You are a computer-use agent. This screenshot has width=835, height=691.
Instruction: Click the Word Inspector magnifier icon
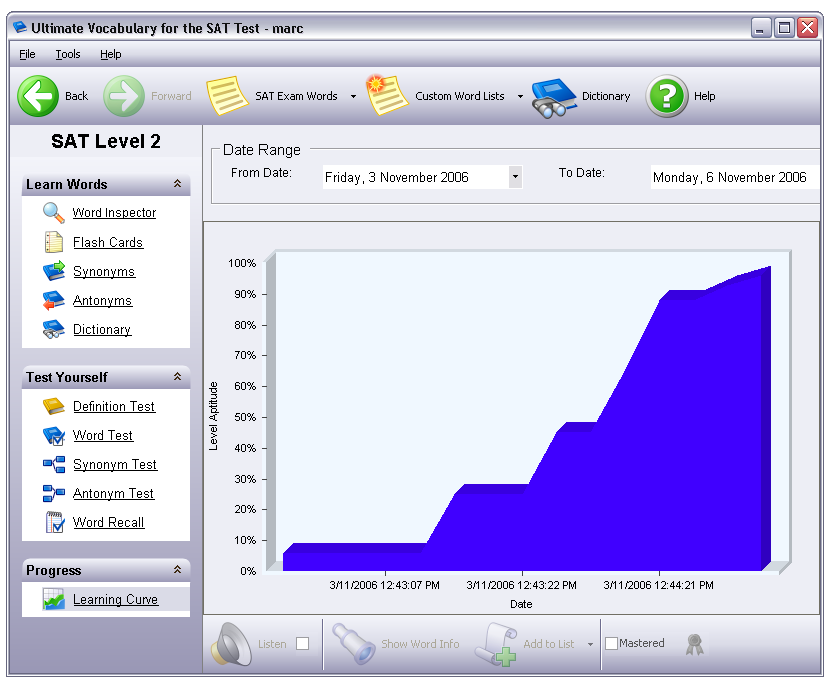pyautogui.click(x=54, y=213)
